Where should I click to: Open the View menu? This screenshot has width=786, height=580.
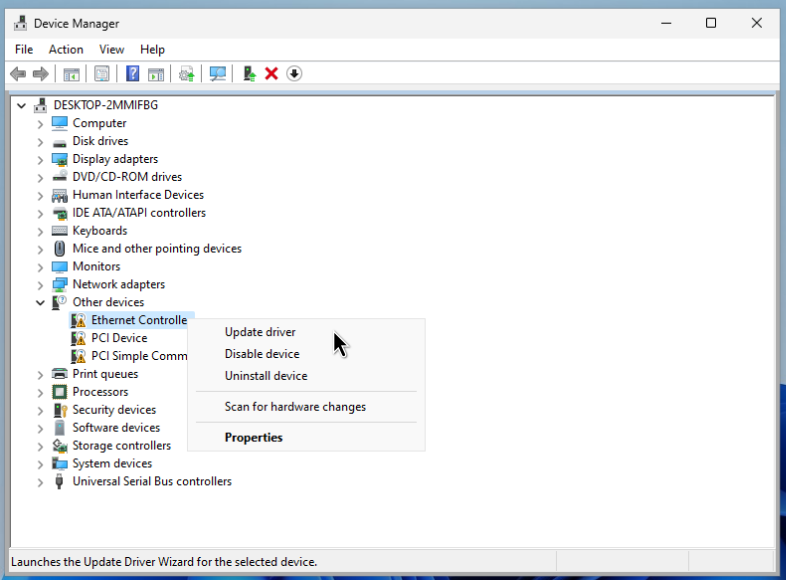pyautogui.click(x=112, y=49)
